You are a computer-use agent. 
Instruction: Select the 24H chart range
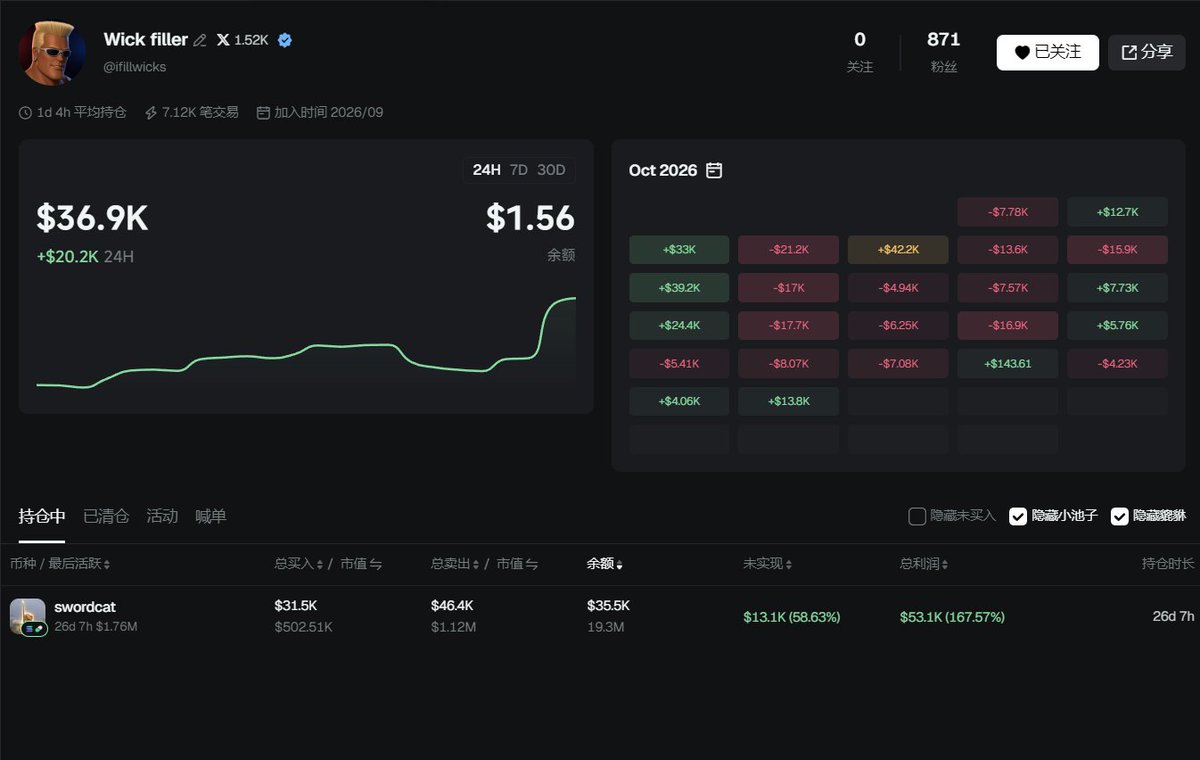pos(487,170)
